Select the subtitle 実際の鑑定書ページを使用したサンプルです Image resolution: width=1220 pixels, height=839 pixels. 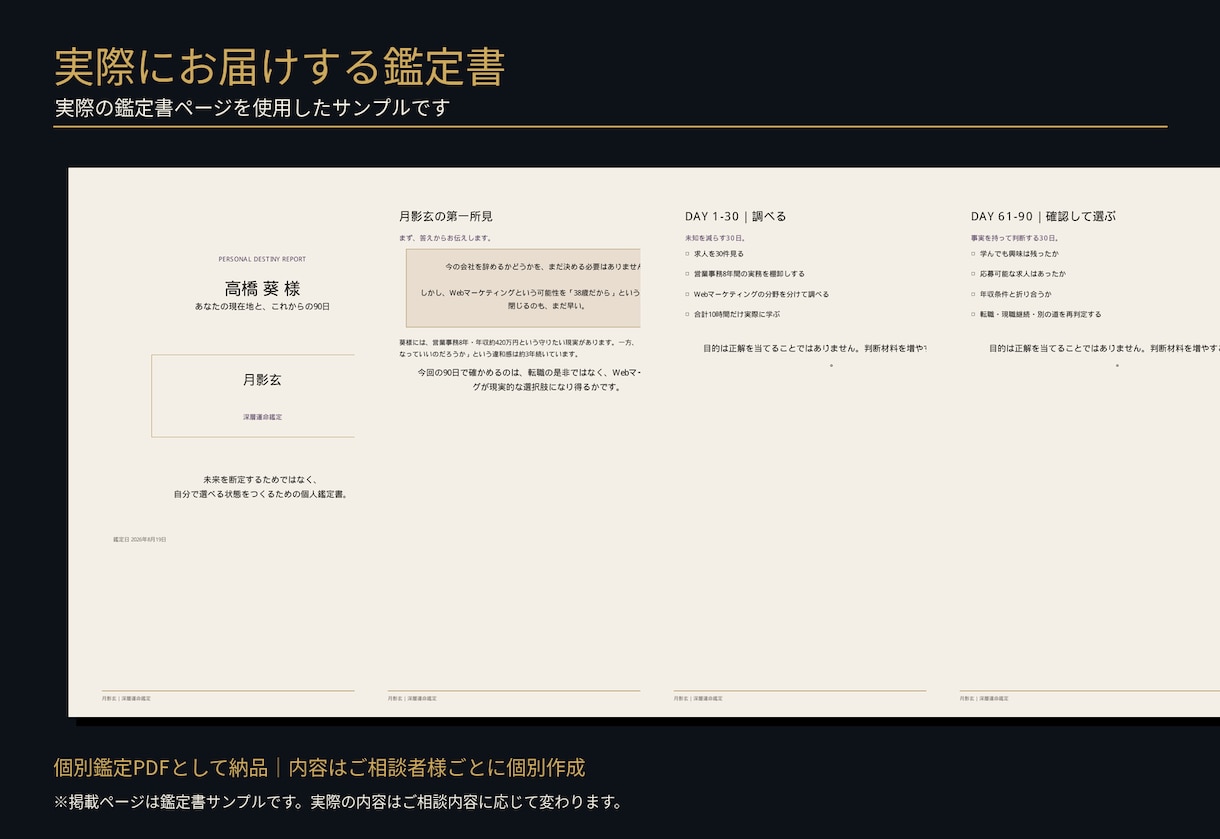252,108
